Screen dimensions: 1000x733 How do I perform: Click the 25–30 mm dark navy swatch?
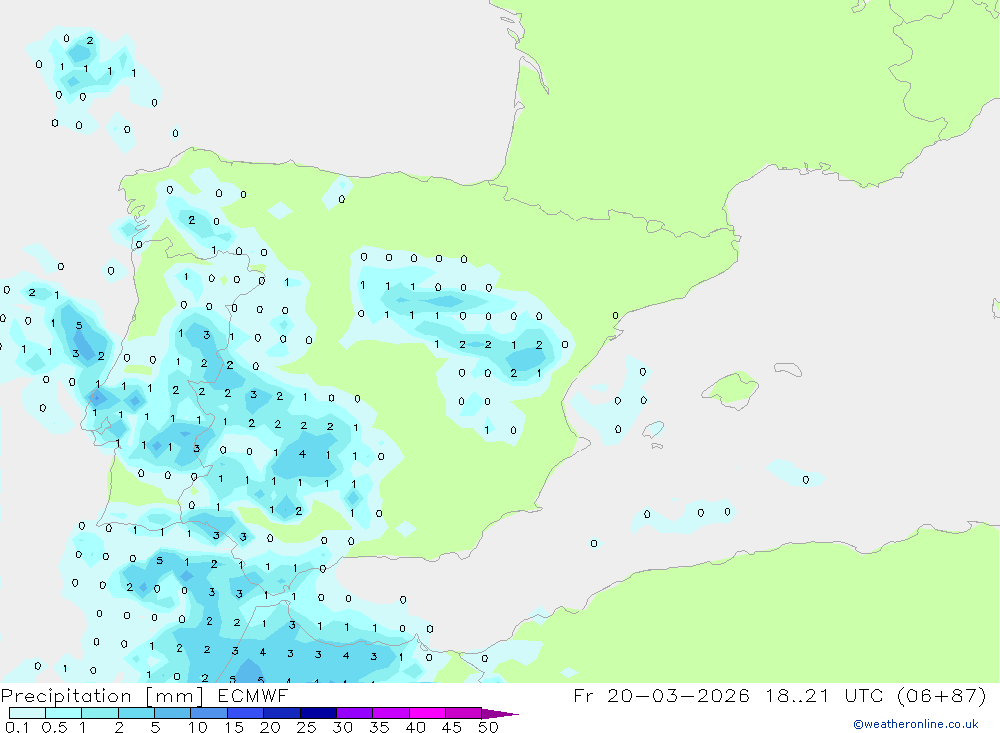tap(318, 713)
